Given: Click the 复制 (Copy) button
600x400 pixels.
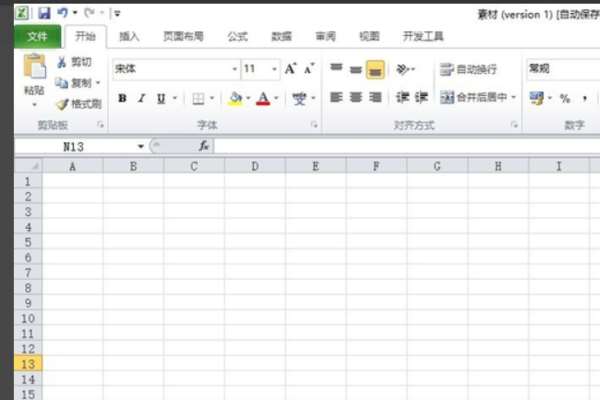Looking at the screenshot, I should 73,83.
